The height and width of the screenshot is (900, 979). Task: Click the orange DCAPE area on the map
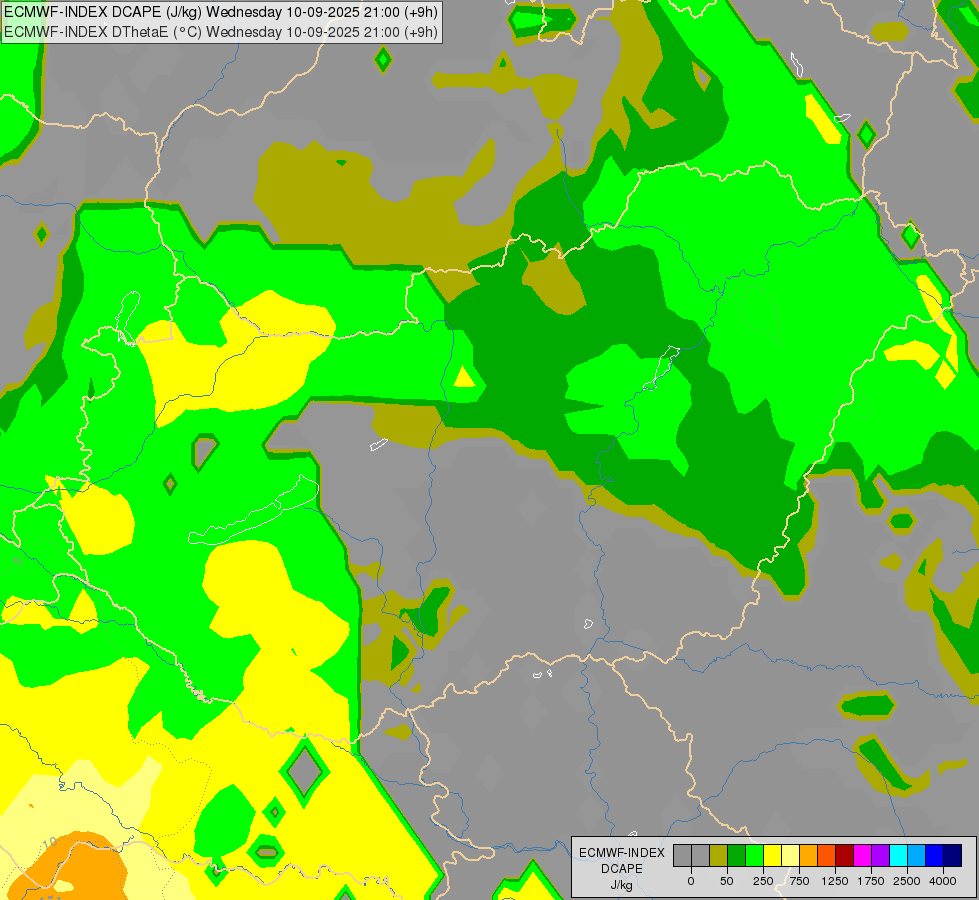click(81, 865)
